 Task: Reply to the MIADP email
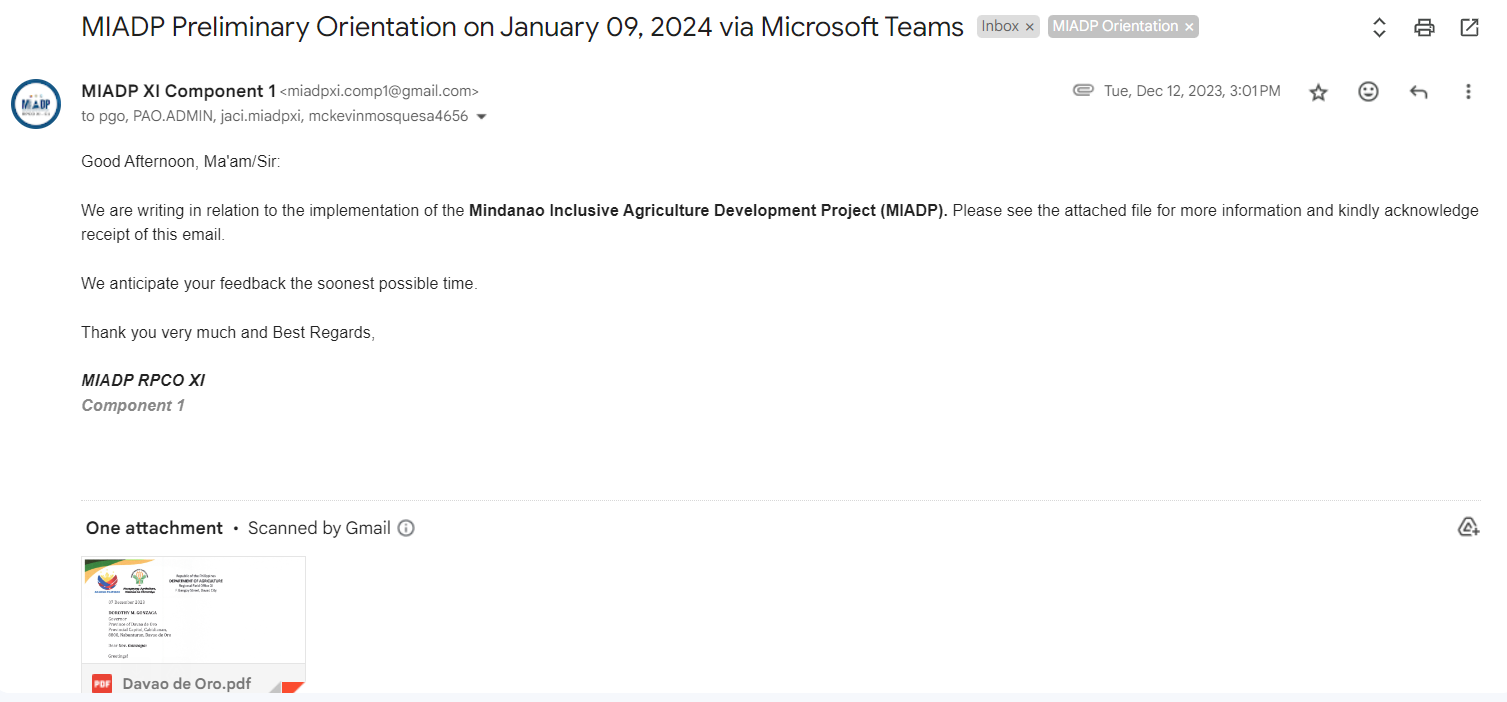(1418, 92)
